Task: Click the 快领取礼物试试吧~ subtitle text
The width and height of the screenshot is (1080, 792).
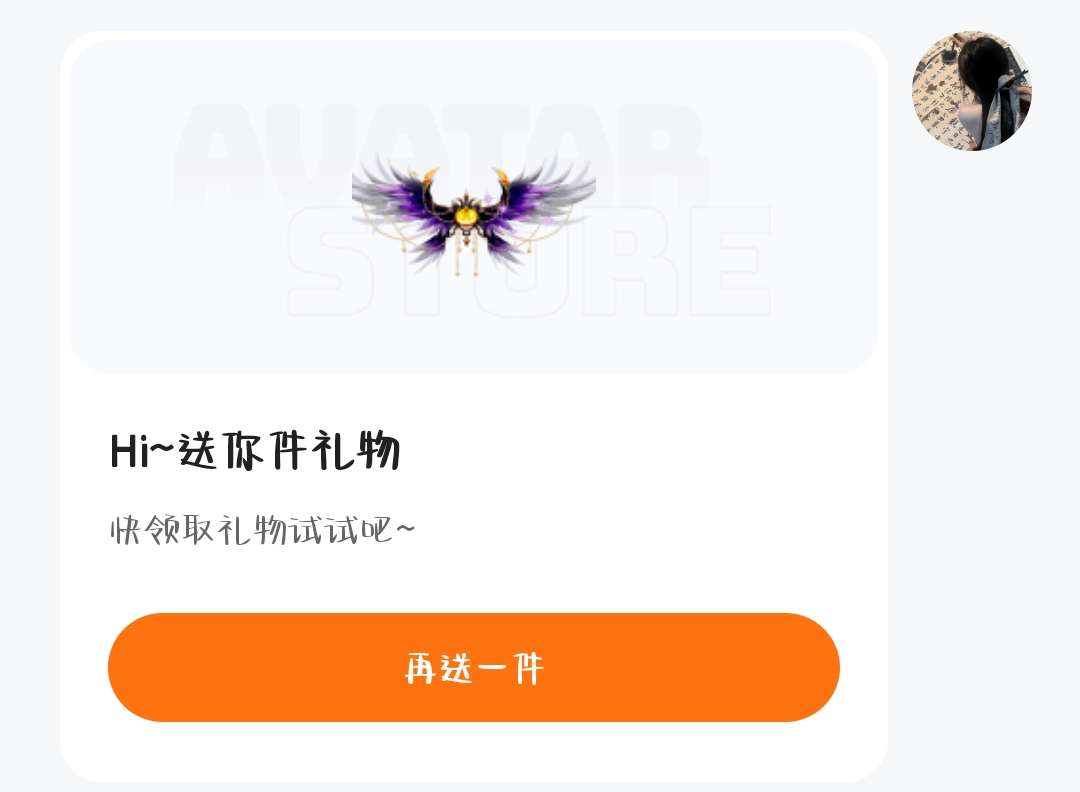Action: point(262,530)
